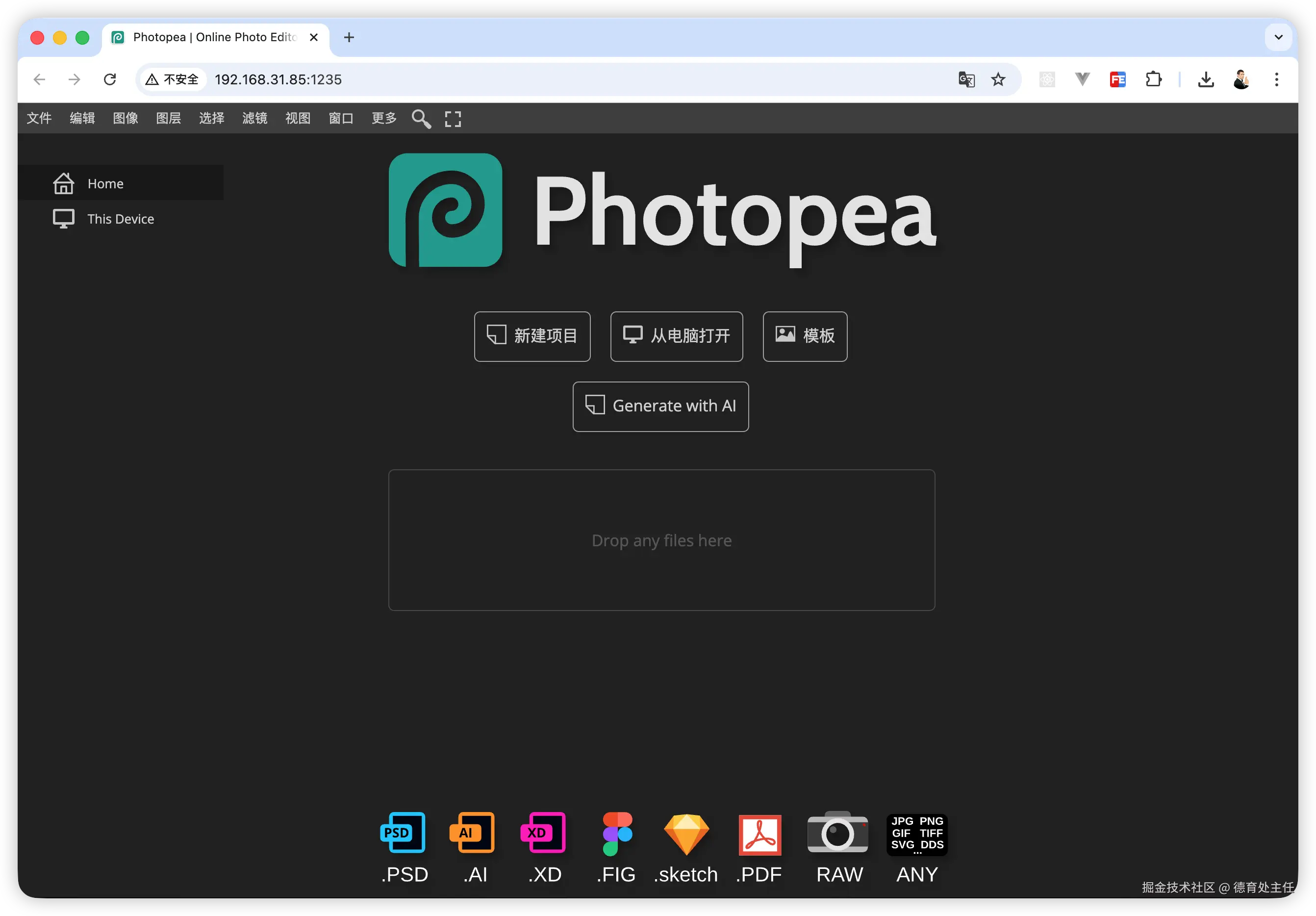Screen dimensions: 1316x916
Task: Click the Generate with AI button
Action: tap(660, 407)
